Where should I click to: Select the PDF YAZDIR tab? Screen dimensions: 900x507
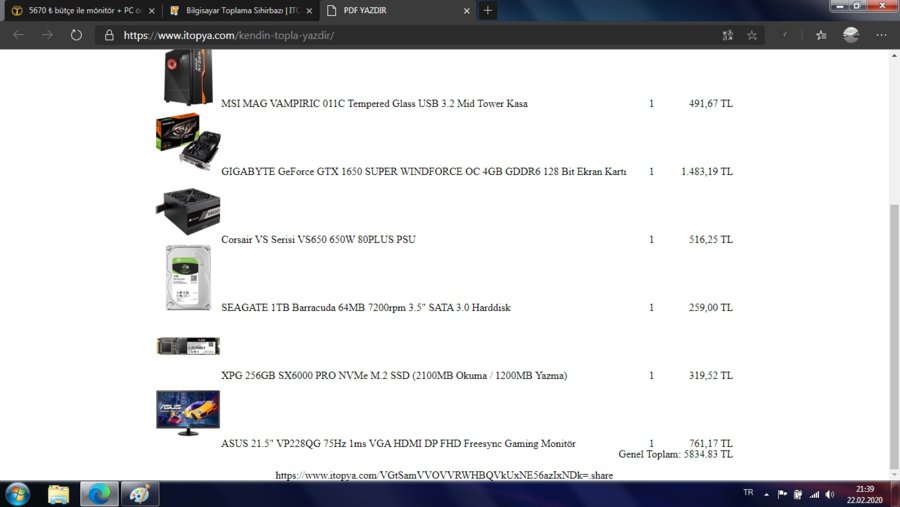click(397, 10)
